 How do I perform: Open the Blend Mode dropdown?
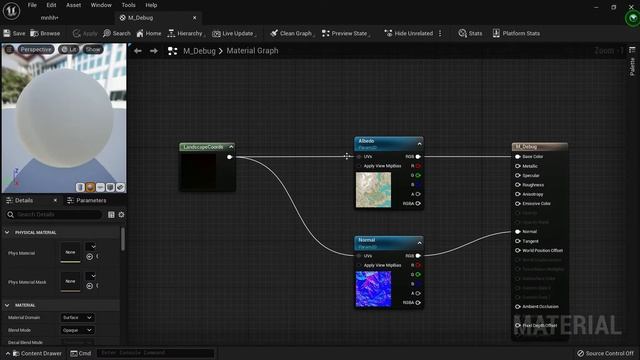(78, 330)
